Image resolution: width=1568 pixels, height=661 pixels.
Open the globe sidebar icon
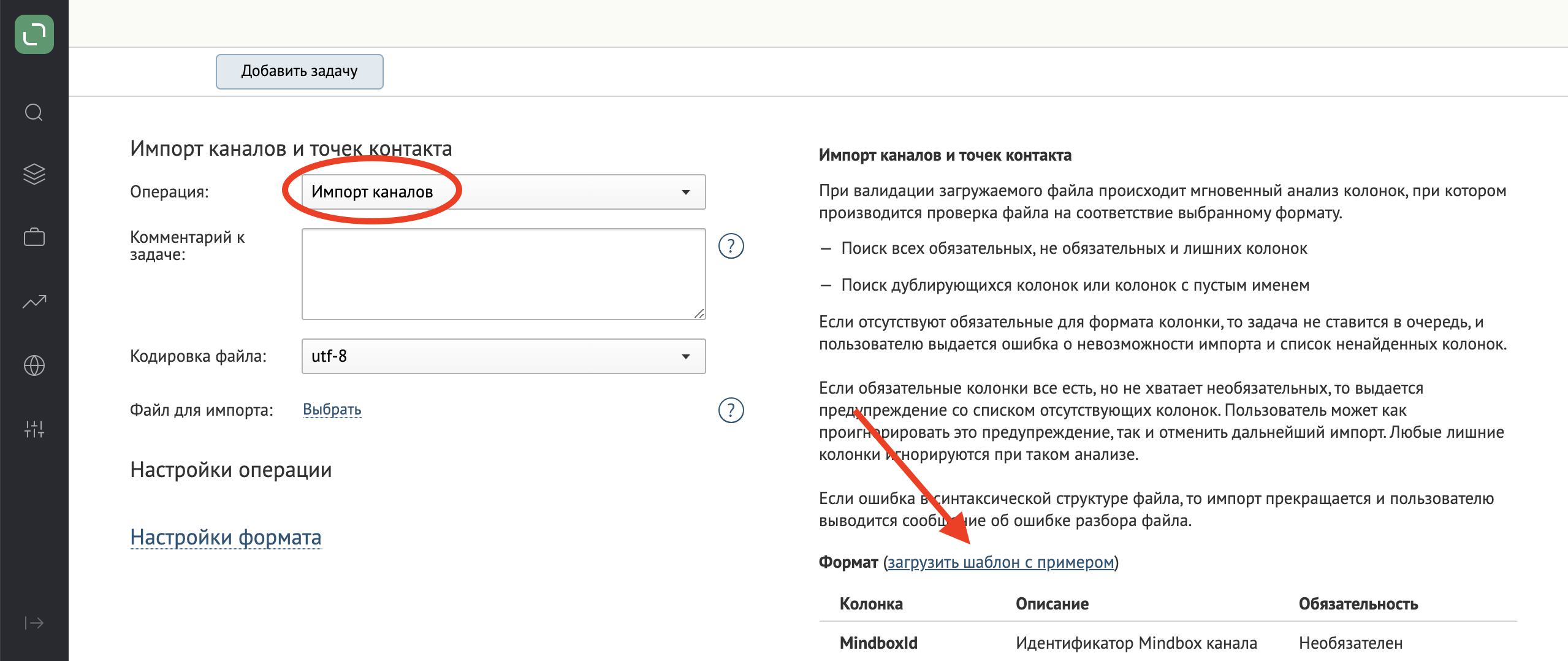pyautogui.click(x=34, y=365)
